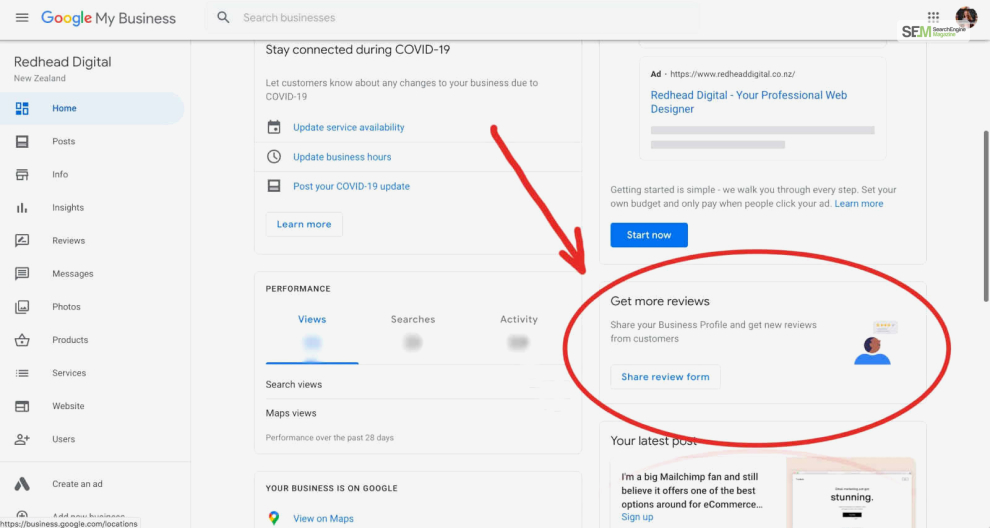
Task: Click Update service availability link
Action: pos(349,127)
